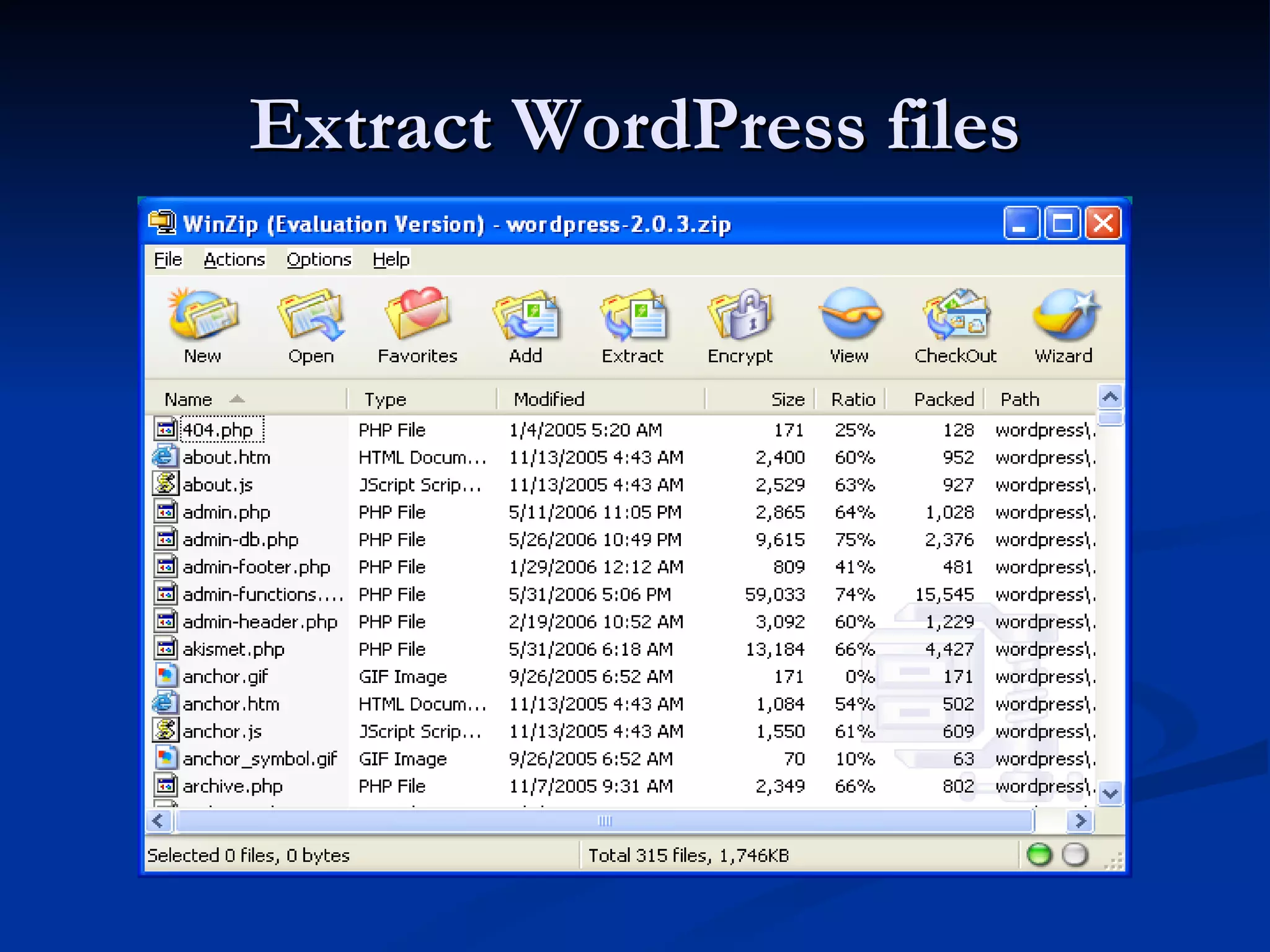
Task: Click the anchor.htm file icon
Action: click(165, 703)
